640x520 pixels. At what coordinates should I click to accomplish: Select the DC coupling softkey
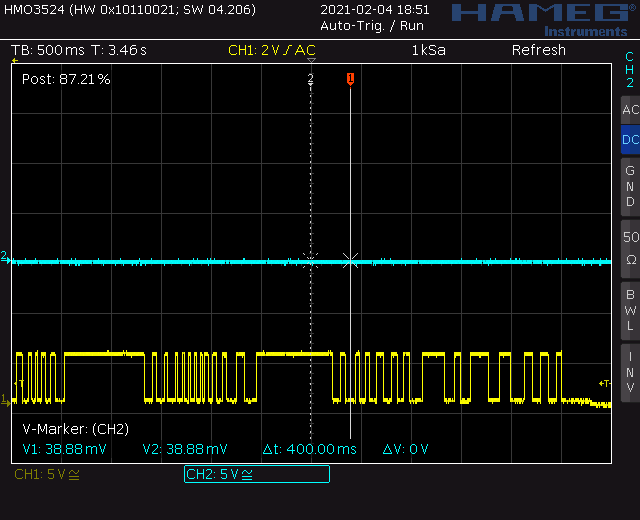point(630,140)
